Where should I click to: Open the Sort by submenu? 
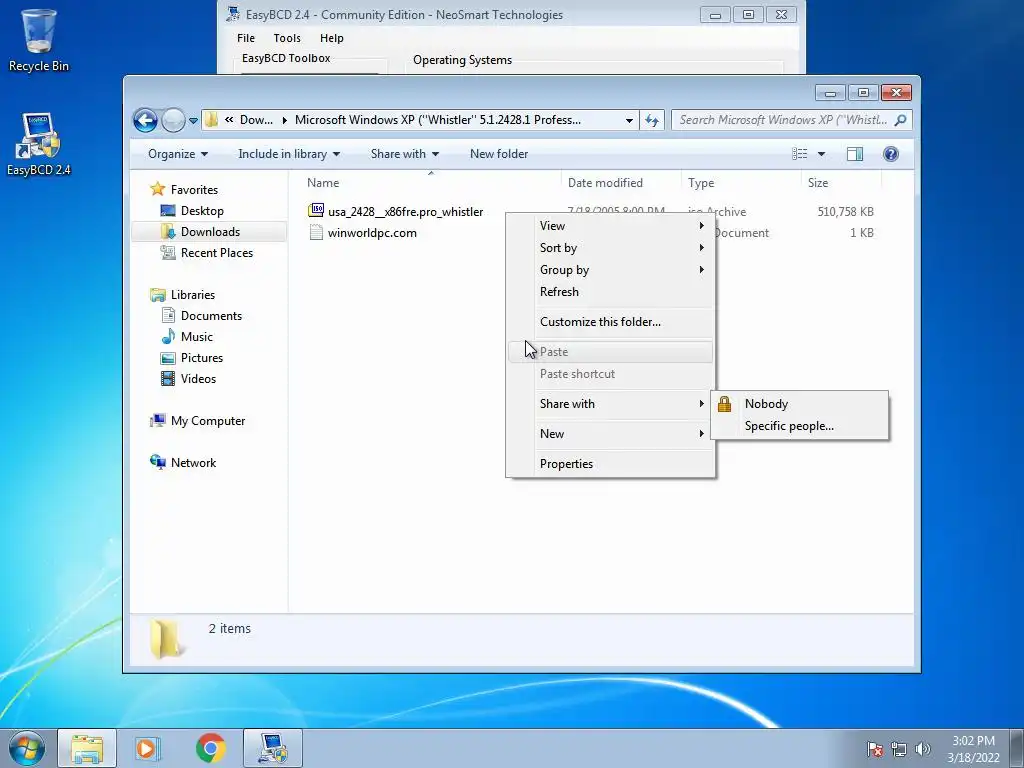[610, 248]
